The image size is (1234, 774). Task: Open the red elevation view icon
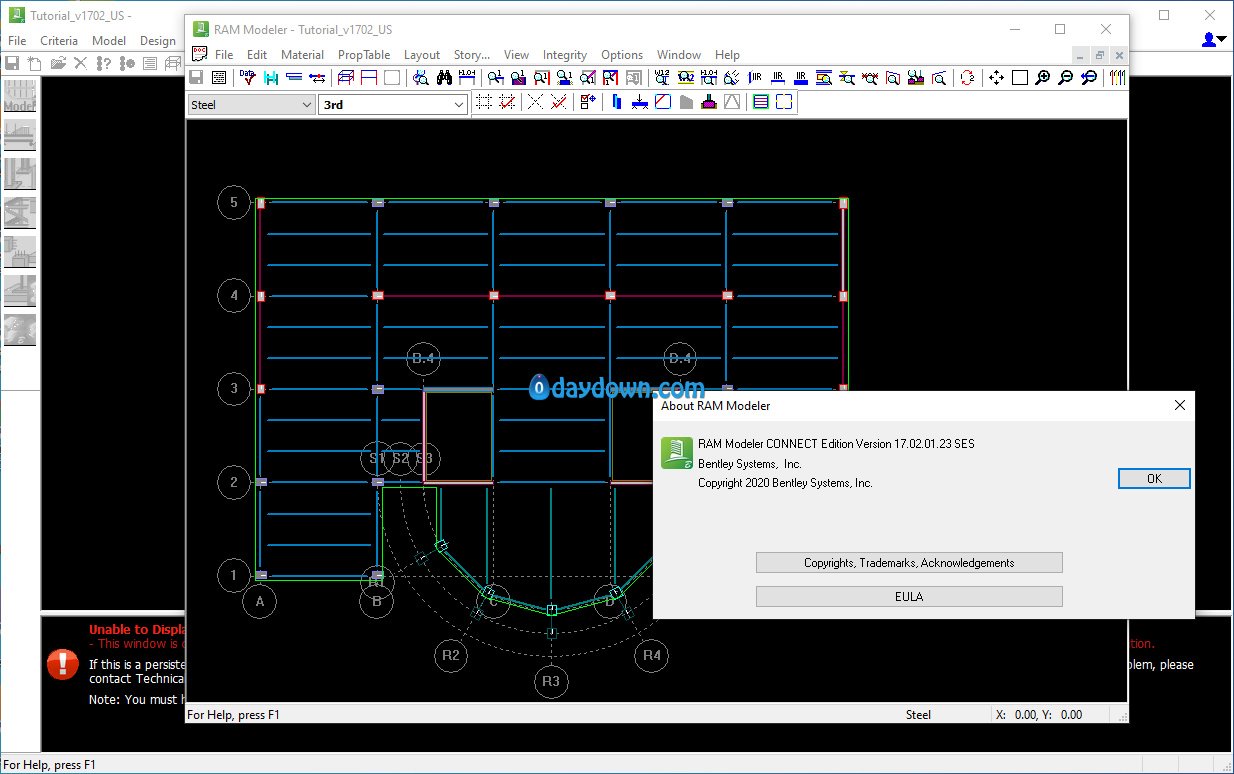(369, 78)
